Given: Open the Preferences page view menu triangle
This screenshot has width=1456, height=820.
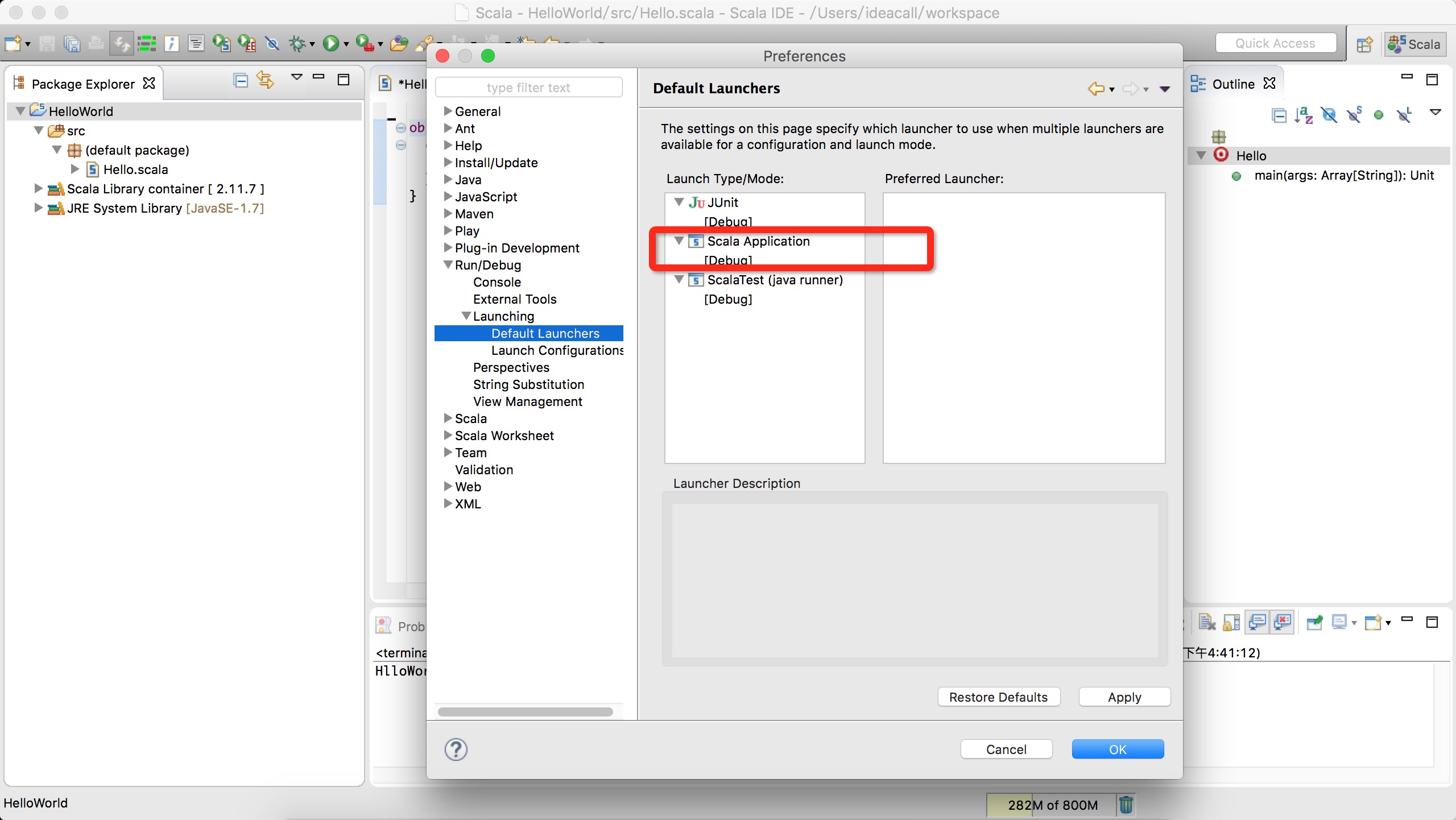Looking at the screenshot, I should pos(1164,89).
